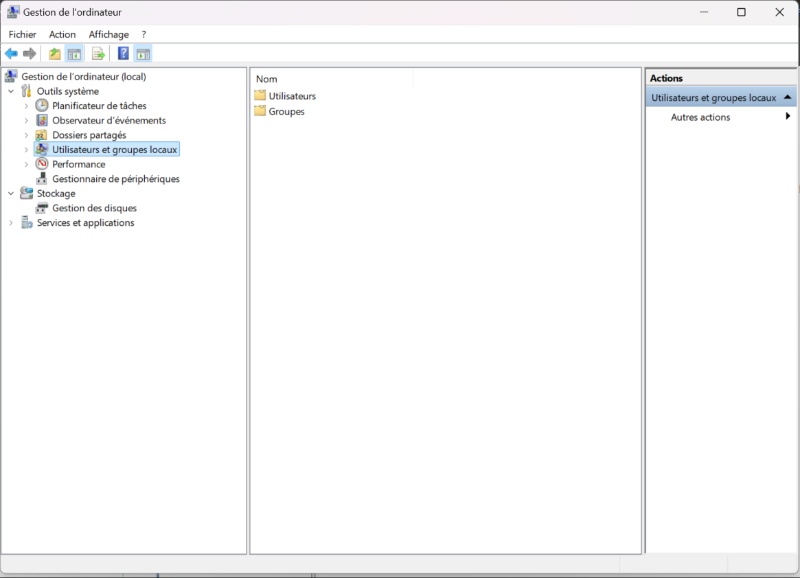Open the Action menu

(62, 34)
